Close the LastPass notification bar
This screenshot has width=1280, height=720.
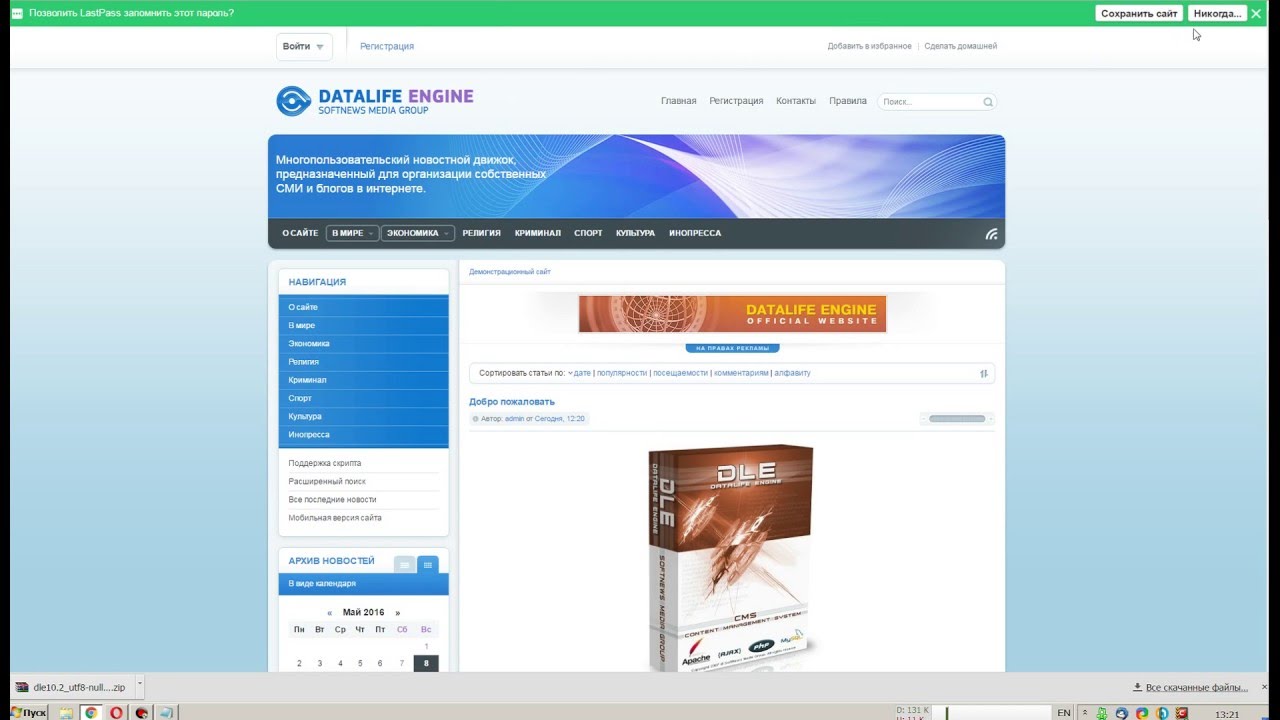tap(1256, 13)
